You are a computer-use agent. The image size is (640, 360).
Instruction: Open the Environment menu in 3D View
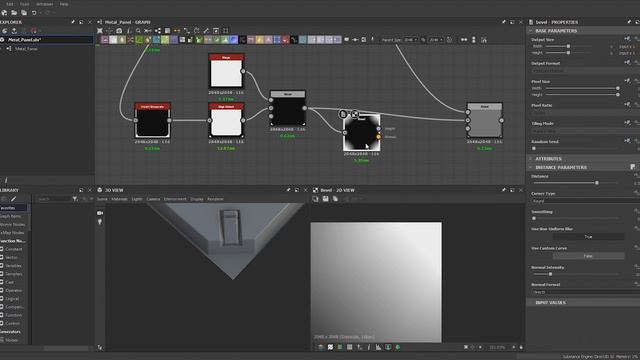pos(175,199)
